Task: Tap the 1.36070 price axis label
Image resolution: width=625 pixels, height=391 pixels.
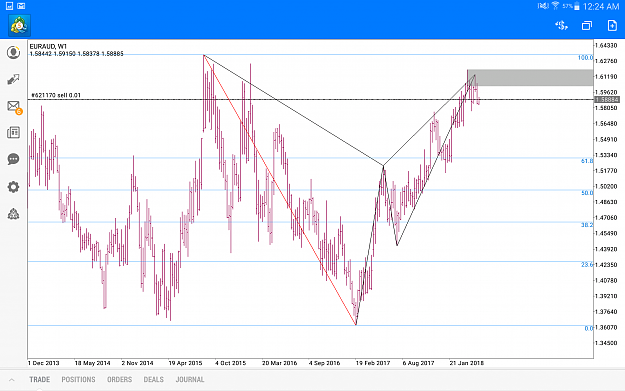Action: [606, 328]
